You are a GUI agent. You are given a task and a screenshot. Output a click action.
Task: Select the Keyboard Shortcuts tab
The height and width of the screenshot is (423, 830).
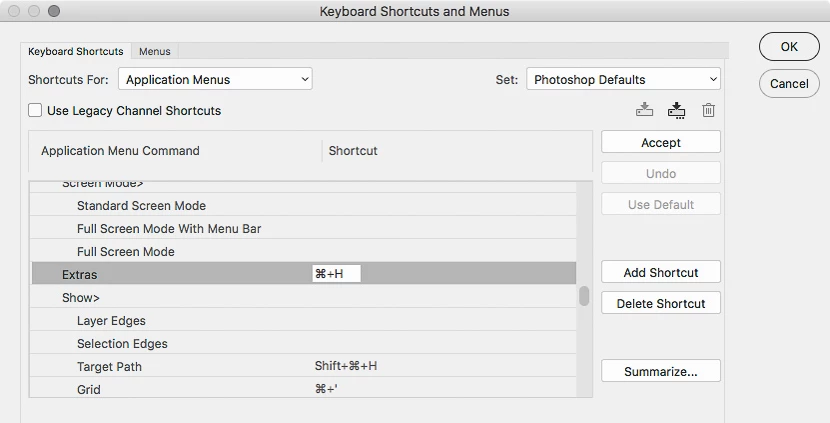[x=76, y=51]
